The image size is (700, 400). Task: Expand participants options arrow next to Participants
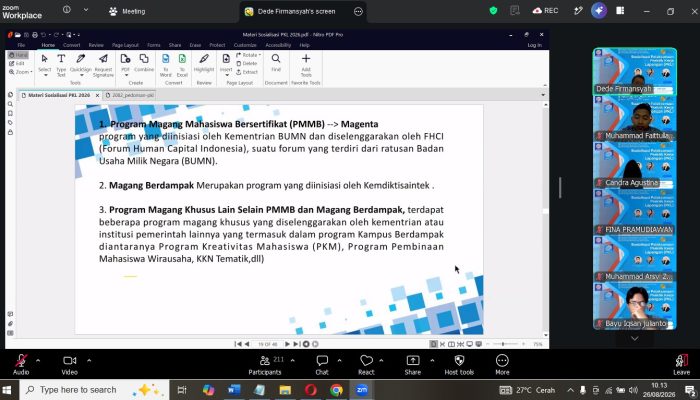click(292, 360)
